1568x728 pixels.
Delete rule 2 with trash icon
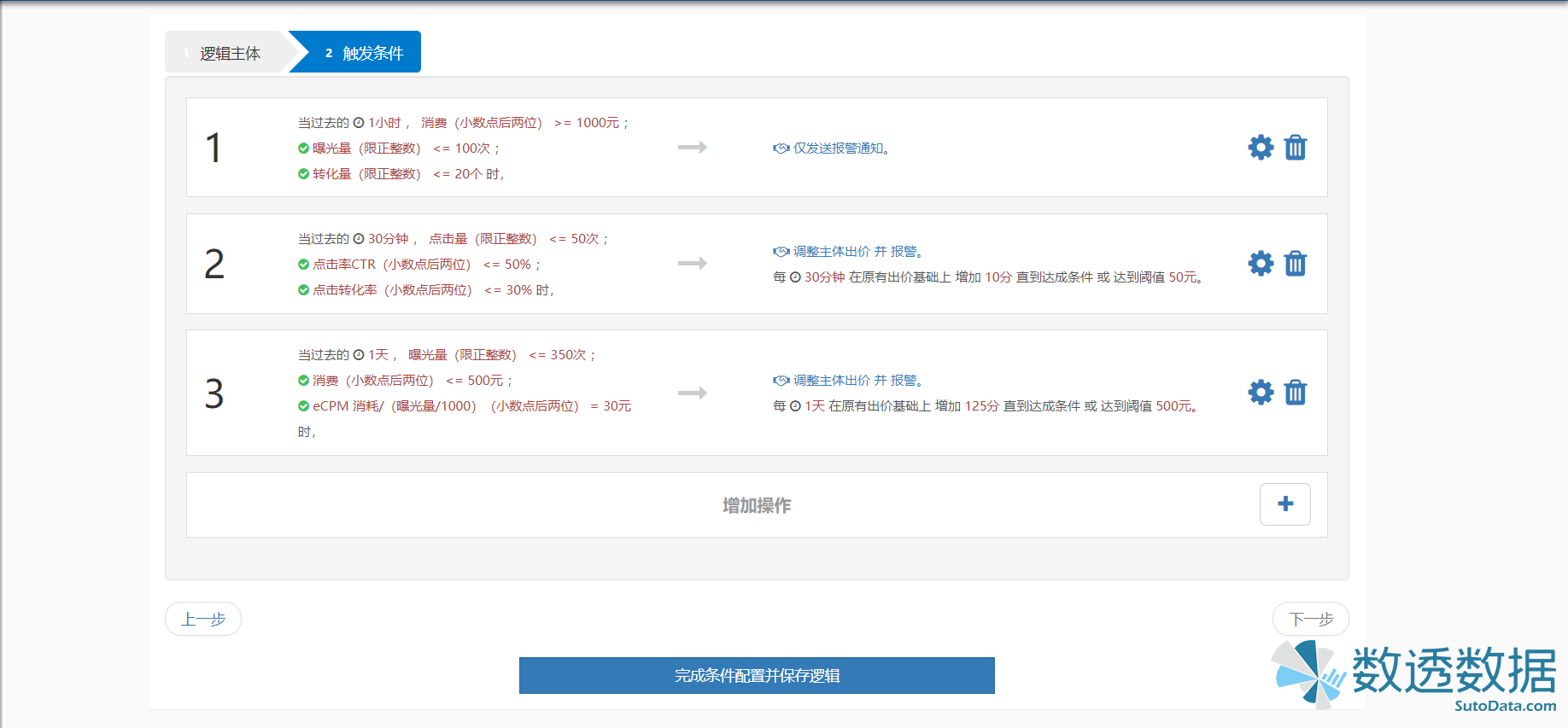1295,264
